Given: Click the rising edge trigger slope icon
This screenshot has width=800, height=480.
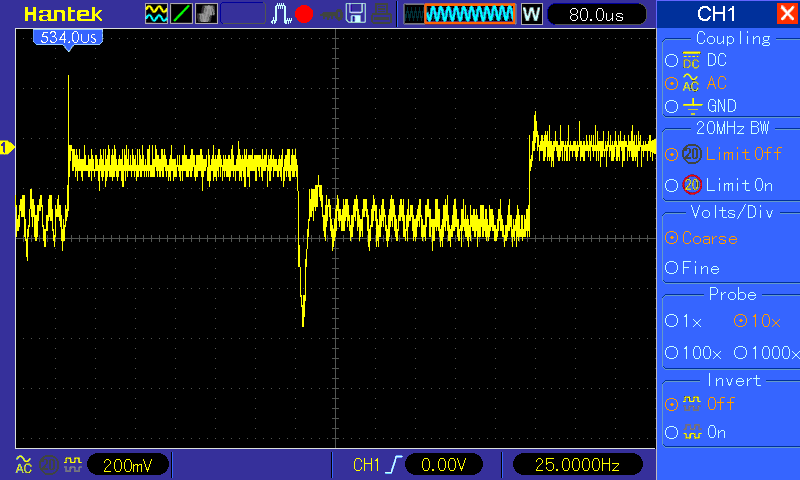Looking at the screenshot, I should (x=393, y=465).
